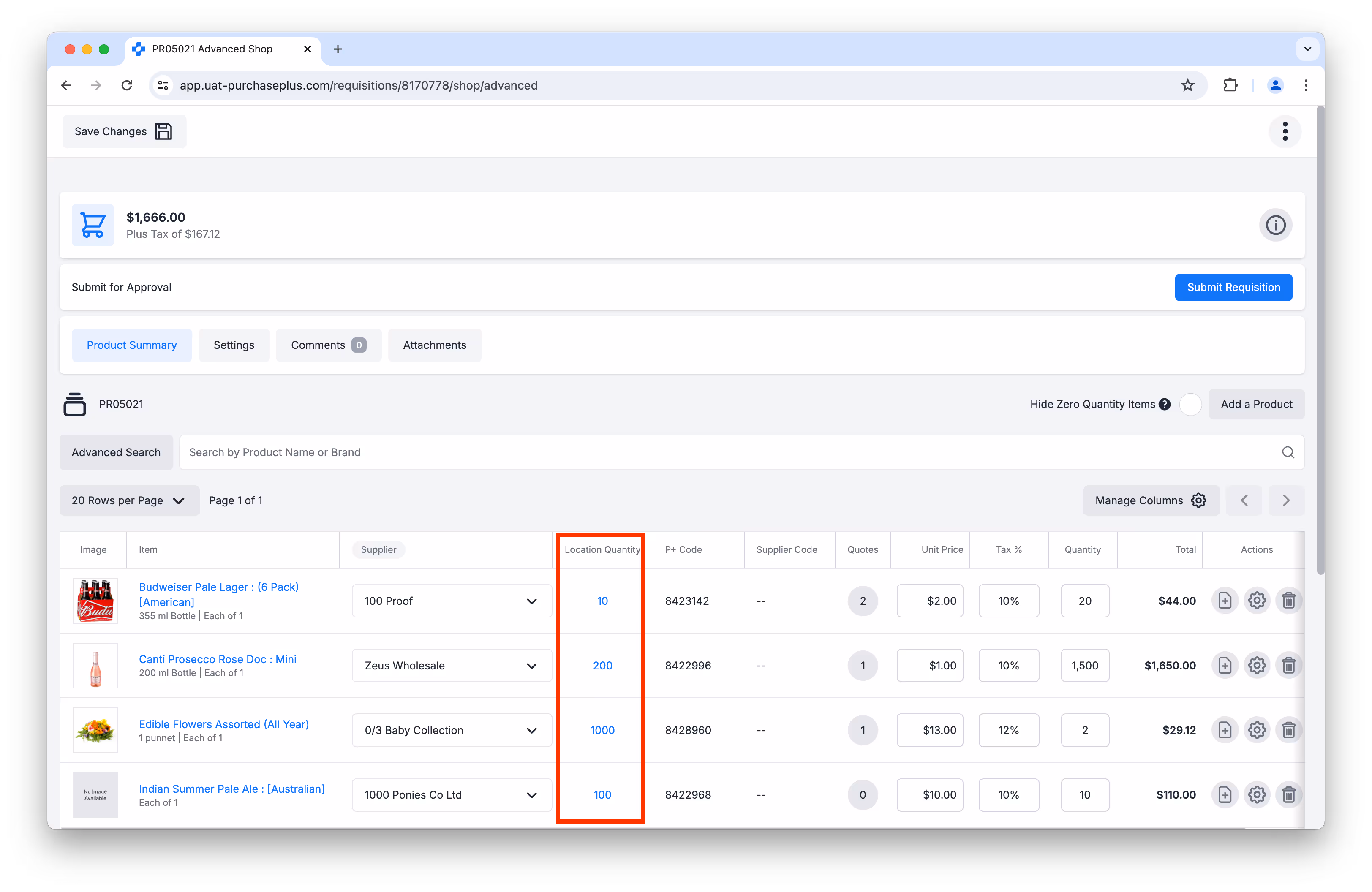The width and height of the screenshot is (1372, 892).
Task: Click the Hide Zero Quantity help icon
Action: coord(1165,405)
